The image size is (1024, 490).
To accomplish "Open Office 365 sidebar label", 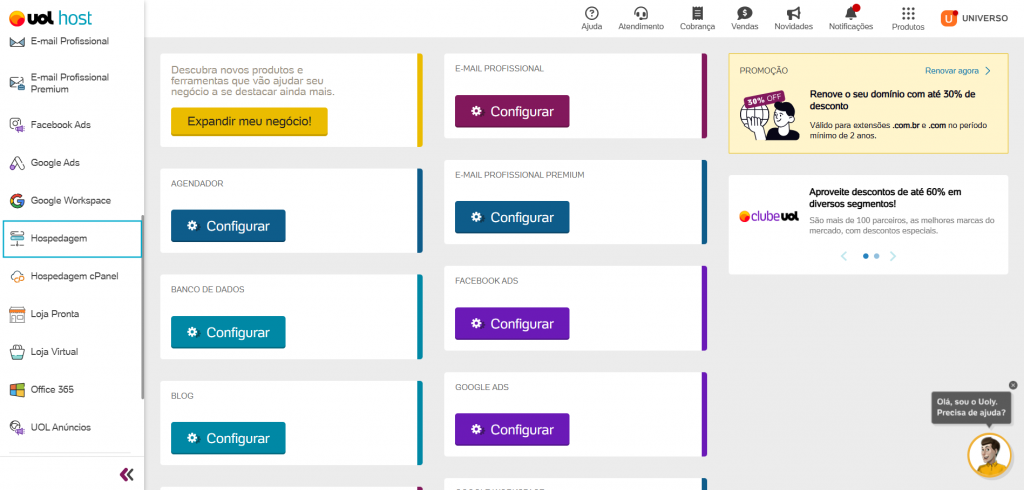I will pos(52,390).
